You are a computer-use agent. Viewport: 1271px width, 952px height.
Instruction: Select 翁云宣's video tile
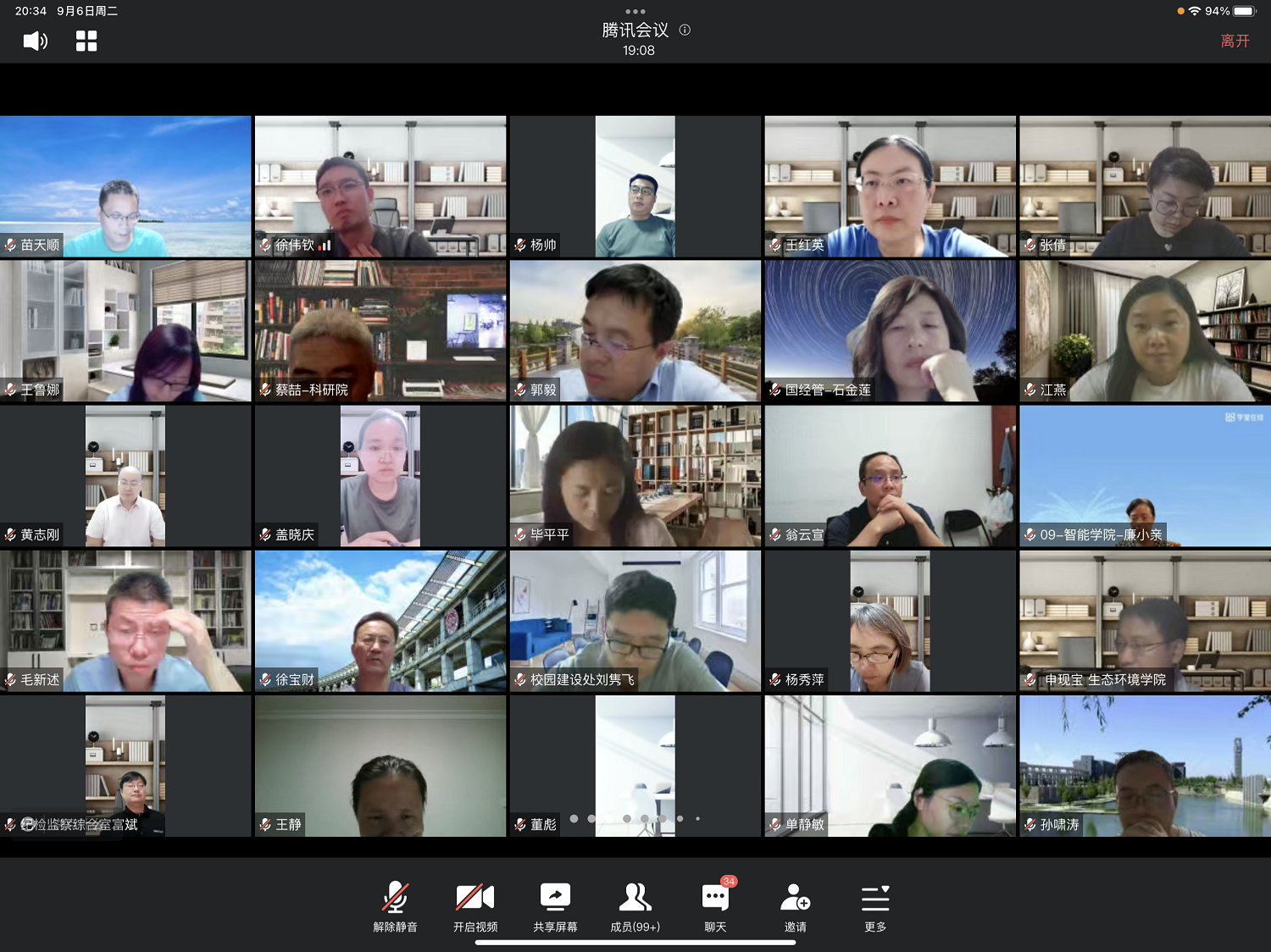point(890,476)
